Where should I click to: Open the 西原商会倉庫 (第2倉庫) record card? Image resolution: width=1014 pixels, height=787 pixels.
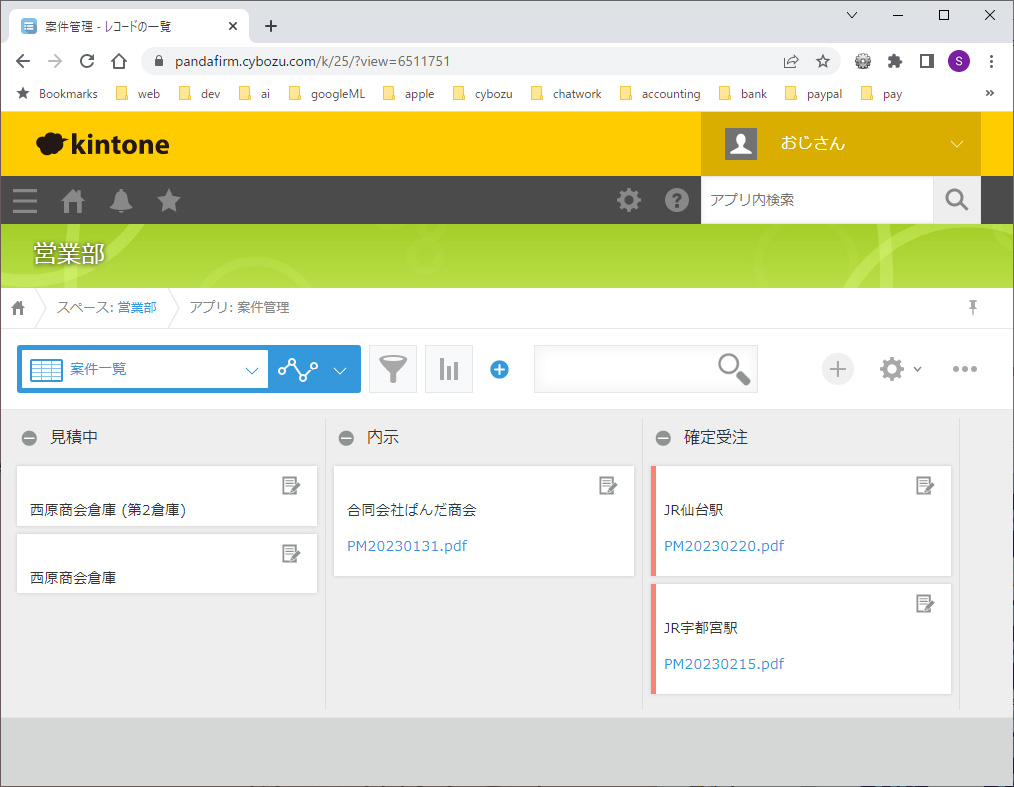point(108,510)
